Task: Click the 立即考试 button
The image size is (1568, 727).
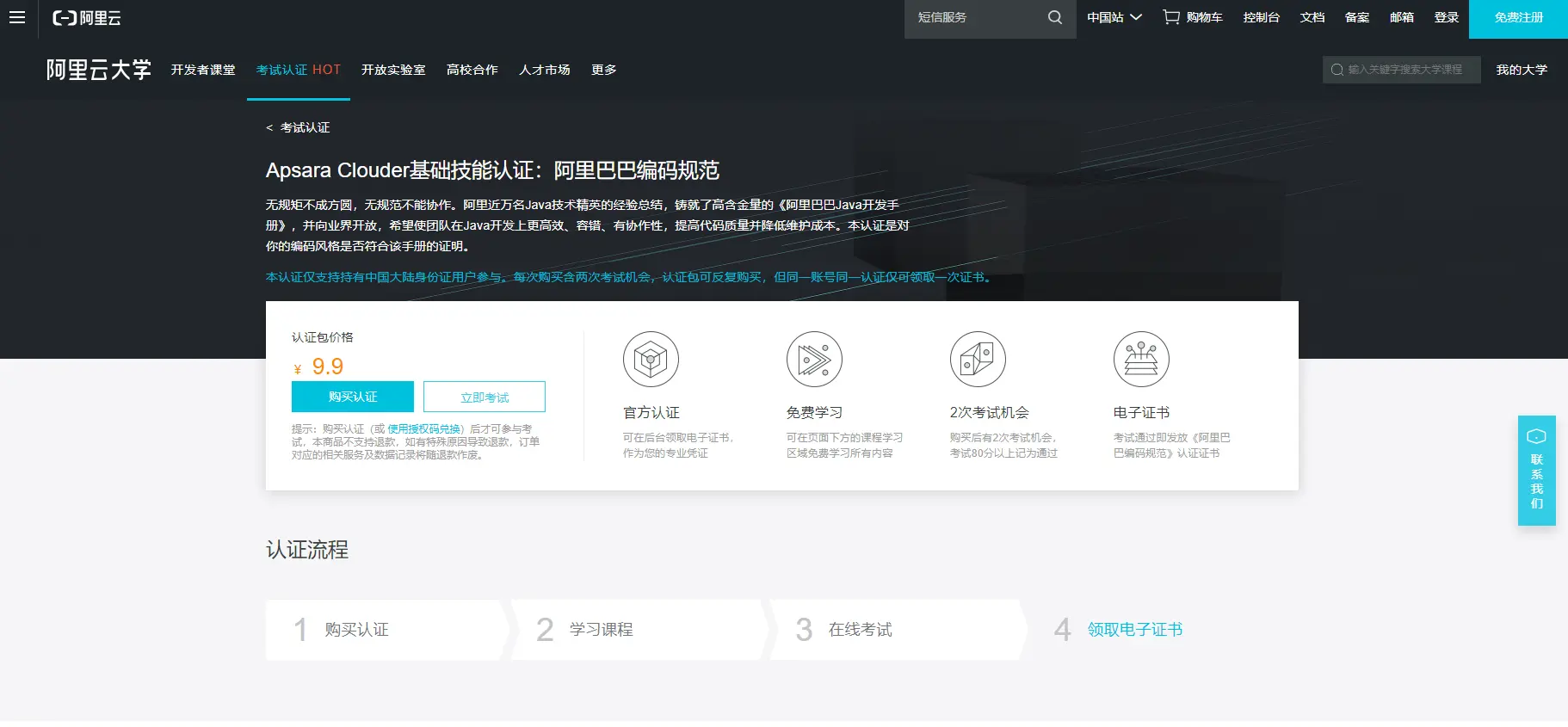Action: (x=485, y=397)
